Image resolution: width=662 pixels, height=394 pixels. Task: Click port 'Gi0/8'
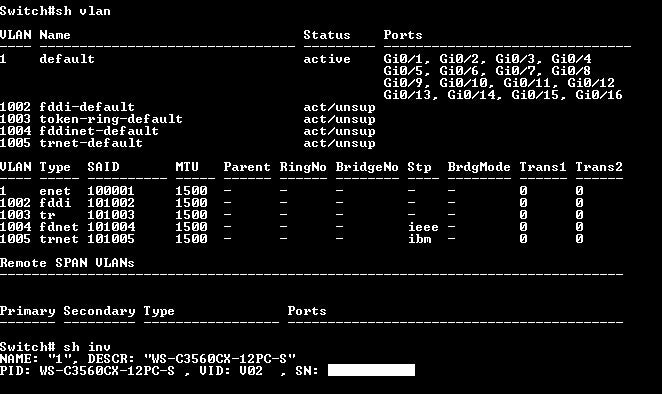click(571, 71)
